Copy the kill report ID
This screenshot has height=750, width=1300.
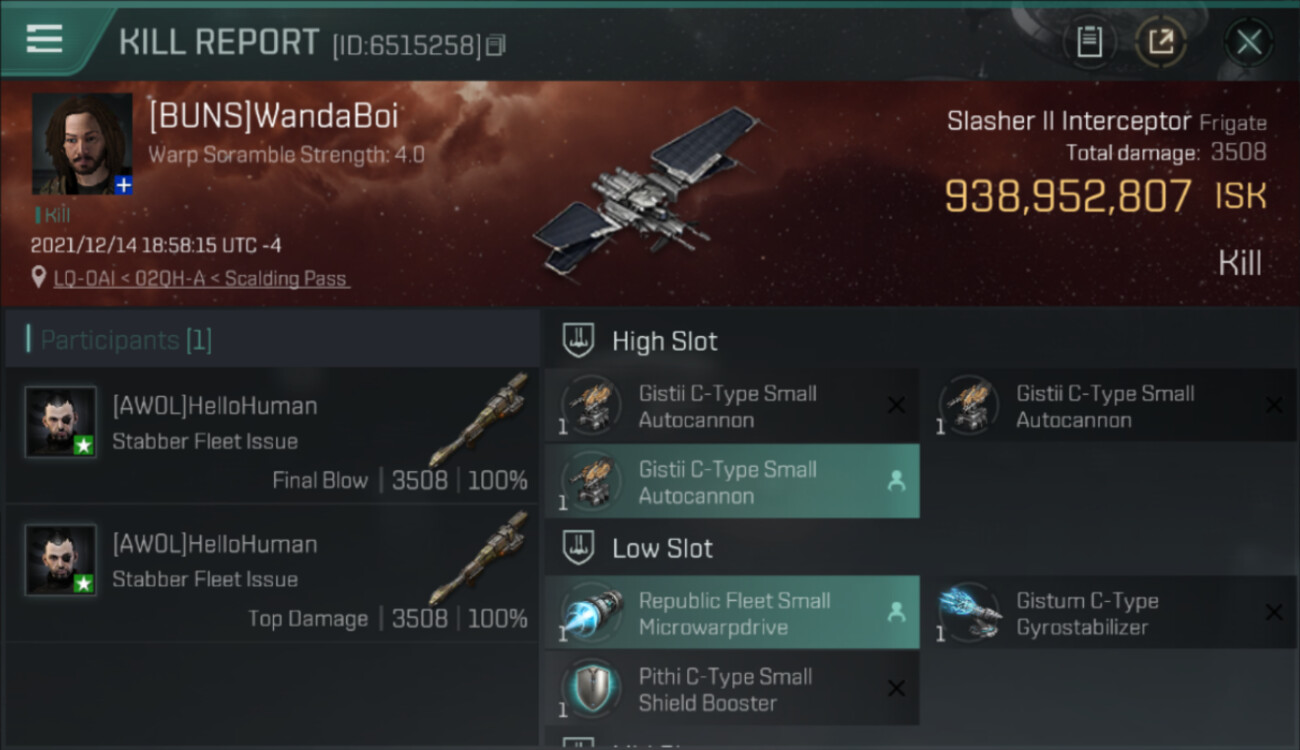click(496, 45)
